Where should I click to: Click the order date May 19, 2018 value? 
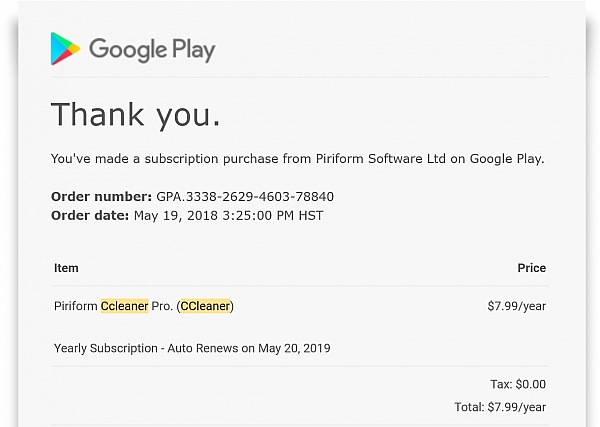(x=228, y=216)
